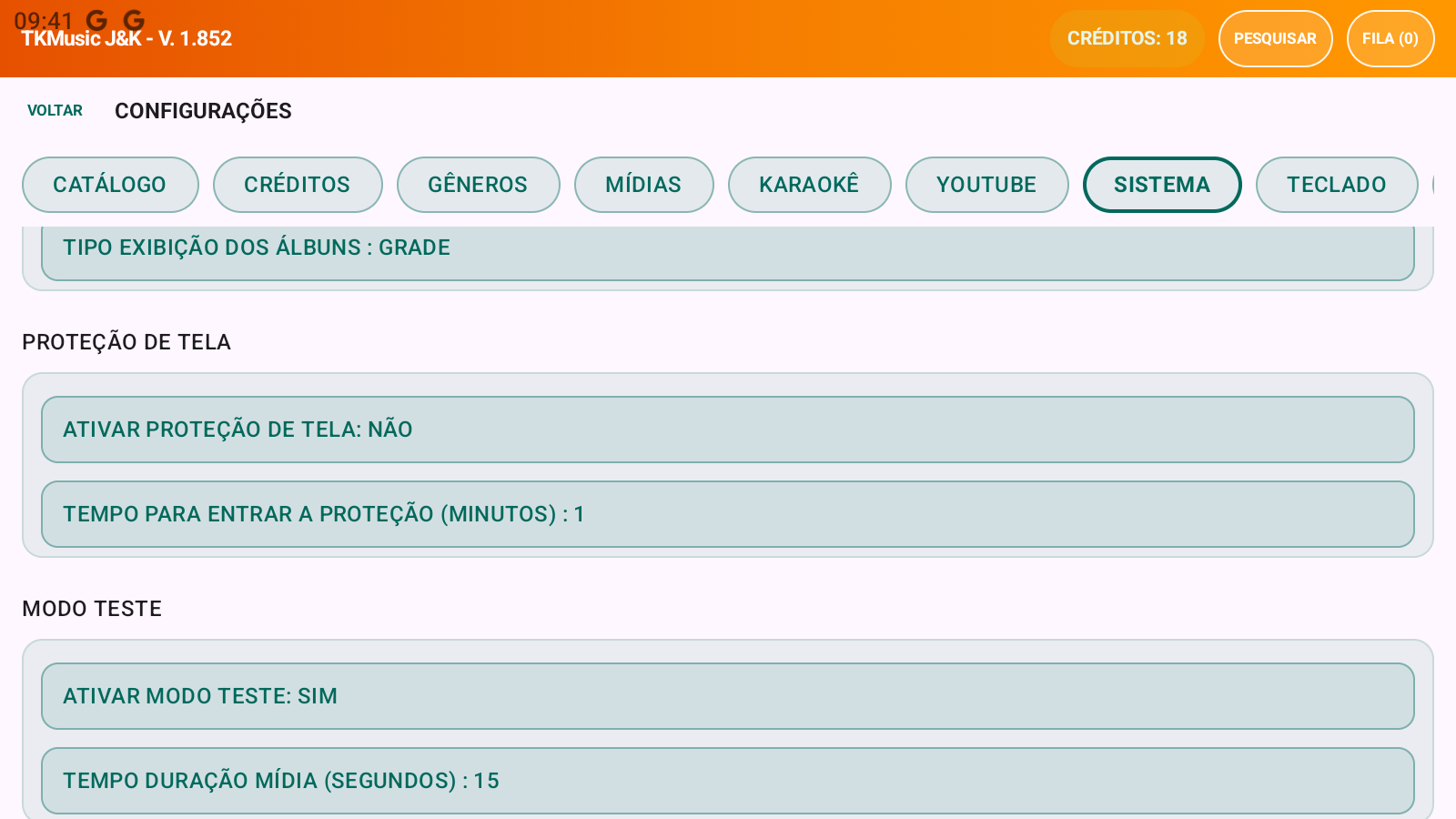
Task: Select the MÍDIAS tab
Action: tap(643, 185)
